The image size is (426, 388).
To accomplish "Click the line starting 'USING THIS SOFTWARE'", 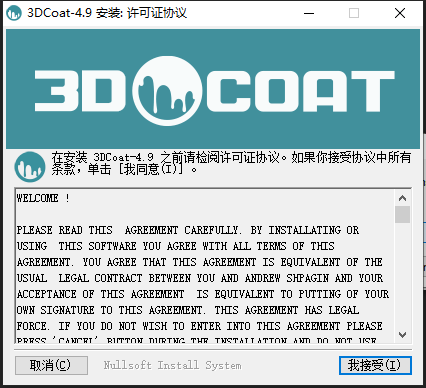I will point(175,246).
